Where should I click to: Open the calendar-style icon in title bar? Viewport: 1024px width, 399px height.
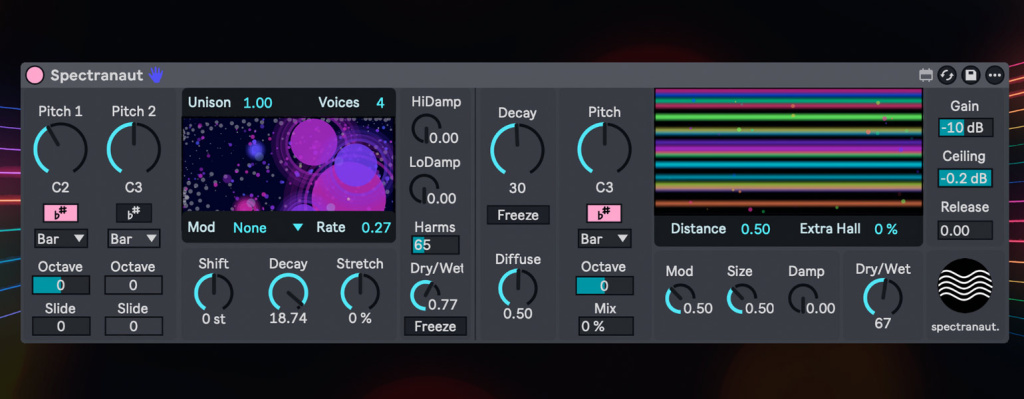click(926, 75)
